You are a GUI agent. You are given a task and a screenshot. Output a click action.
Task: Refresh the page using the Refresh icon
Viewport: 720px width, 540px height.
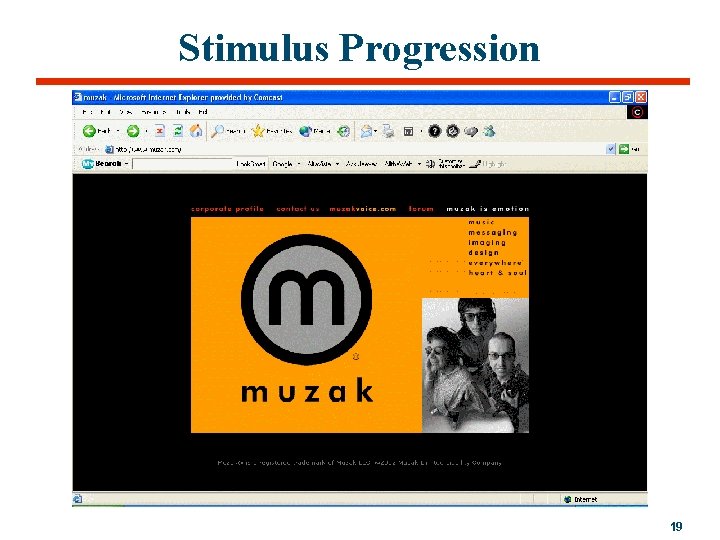(178, 131)
